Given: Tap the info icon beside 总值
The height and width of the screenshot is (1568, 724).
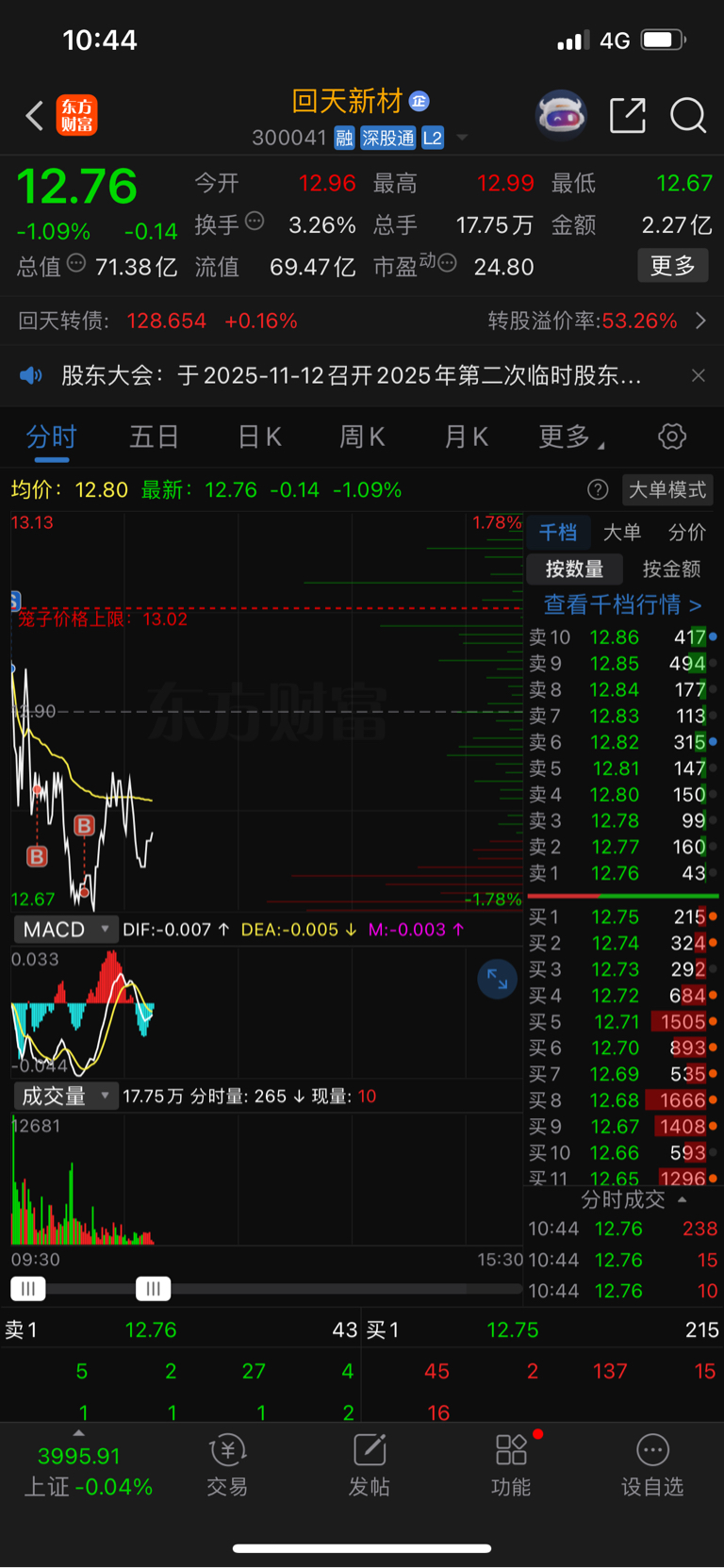Looking at the screenshot, I should tap(76, 263).
